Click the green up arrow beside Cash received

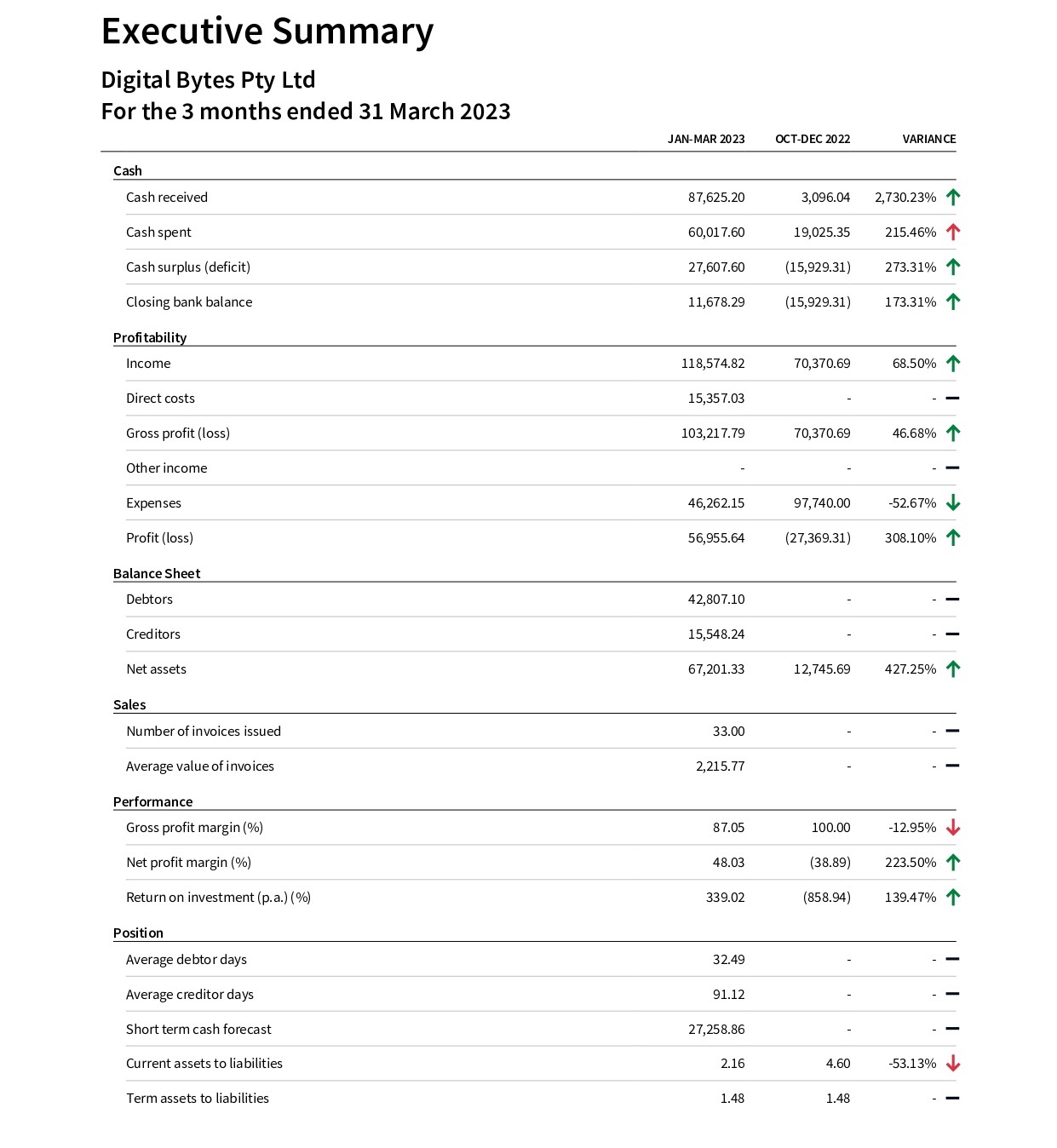952,197
